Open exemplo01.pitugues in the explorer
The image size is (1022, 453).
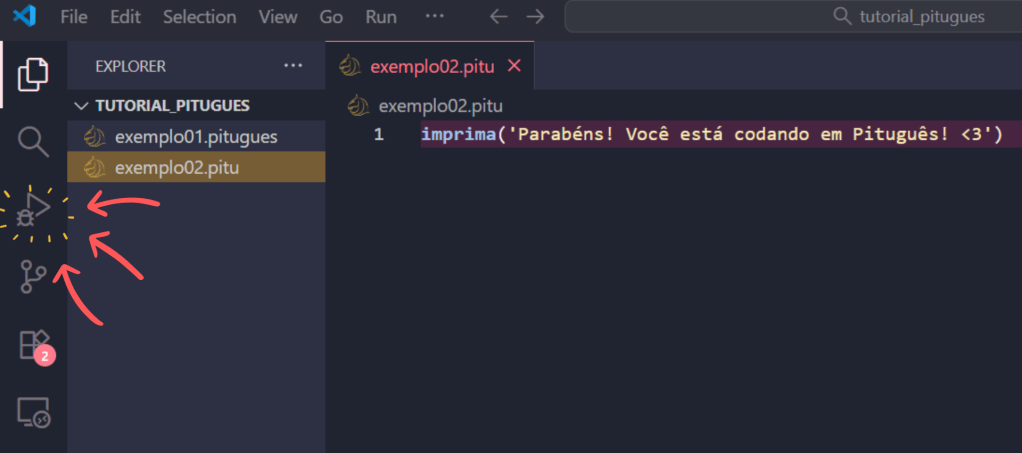[196, 137]
